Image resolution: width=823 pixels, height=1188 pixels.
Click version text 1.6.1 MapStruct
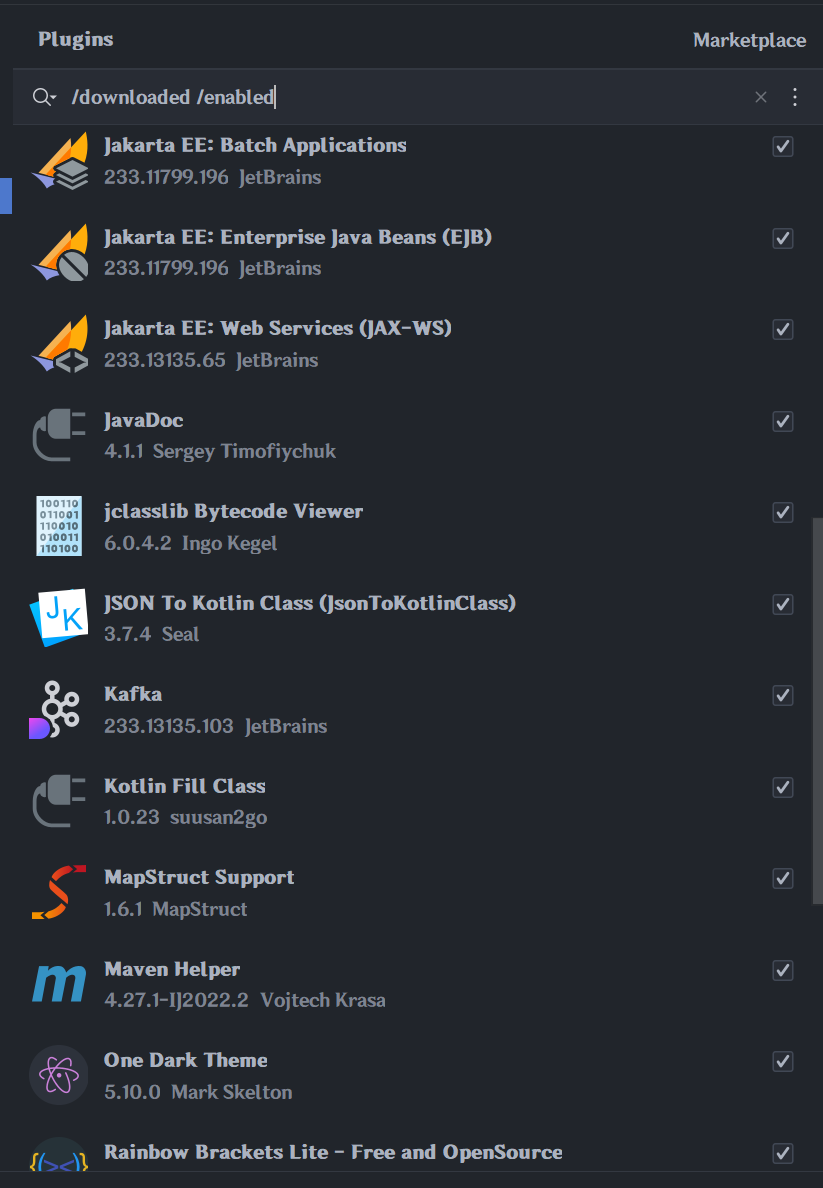pyautogui.click(x=176, y=909)
